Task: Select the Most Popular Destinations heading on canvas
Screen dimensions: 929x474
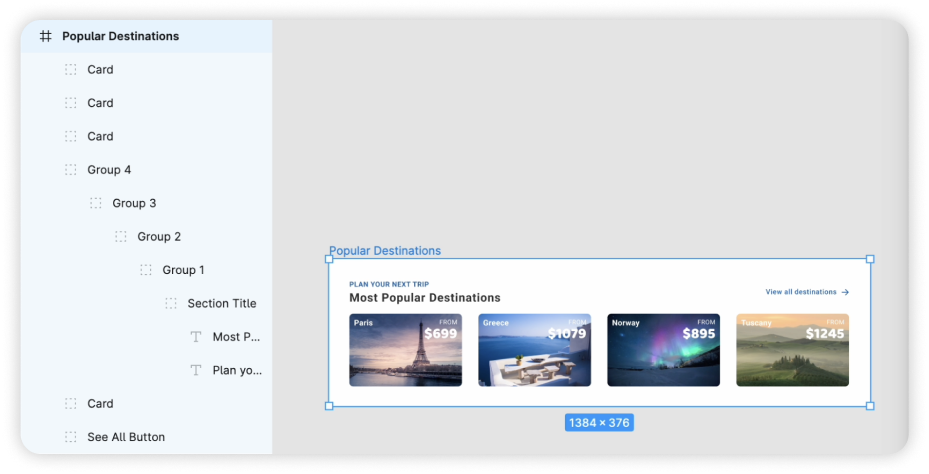Action: [425, 297]
